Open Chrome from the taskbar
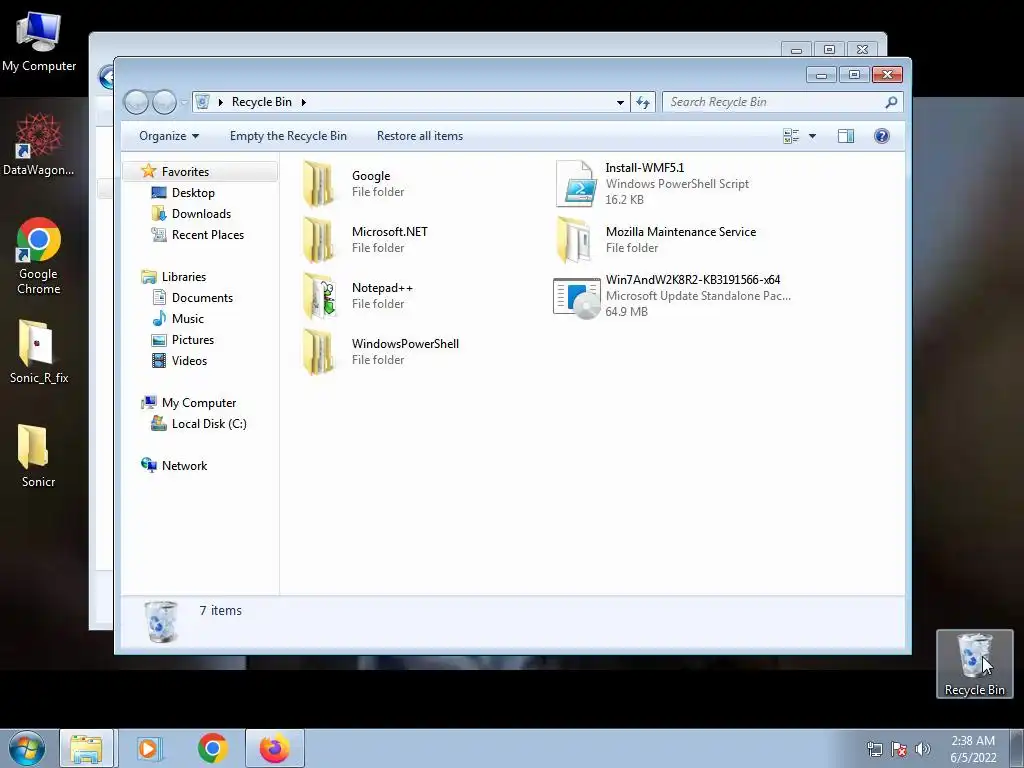Screen dimensions: 1024x768 (212, 748)
